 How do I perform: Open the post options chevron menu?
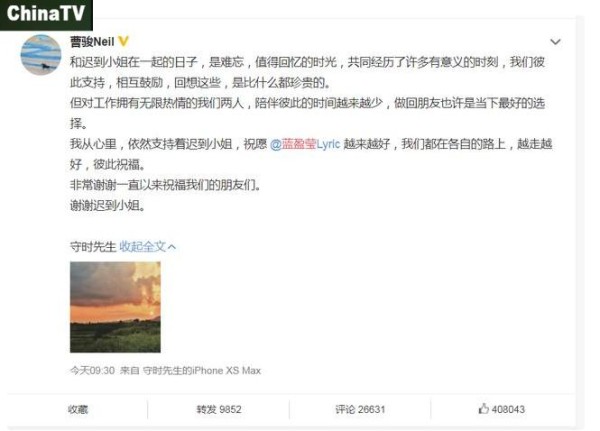[555, 42]
